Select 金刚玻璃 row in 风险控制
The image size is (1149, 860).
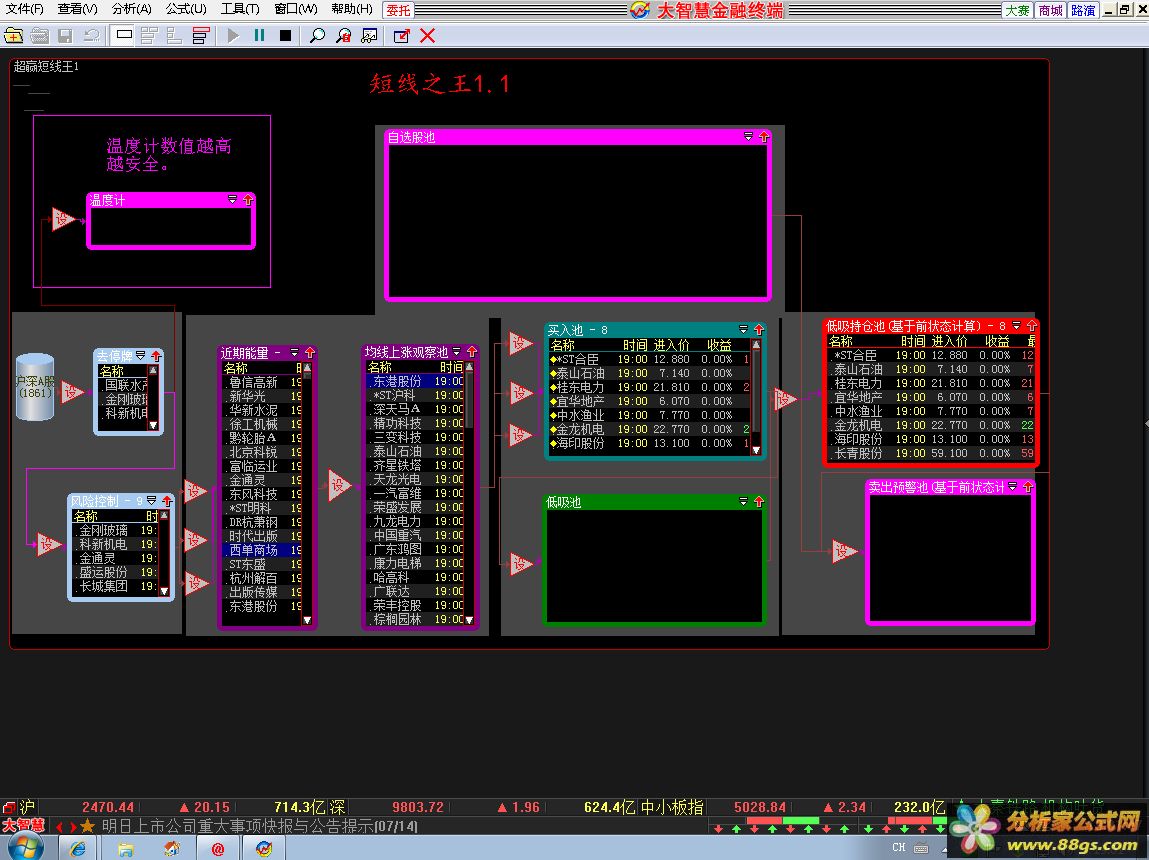tap(116, 530)
